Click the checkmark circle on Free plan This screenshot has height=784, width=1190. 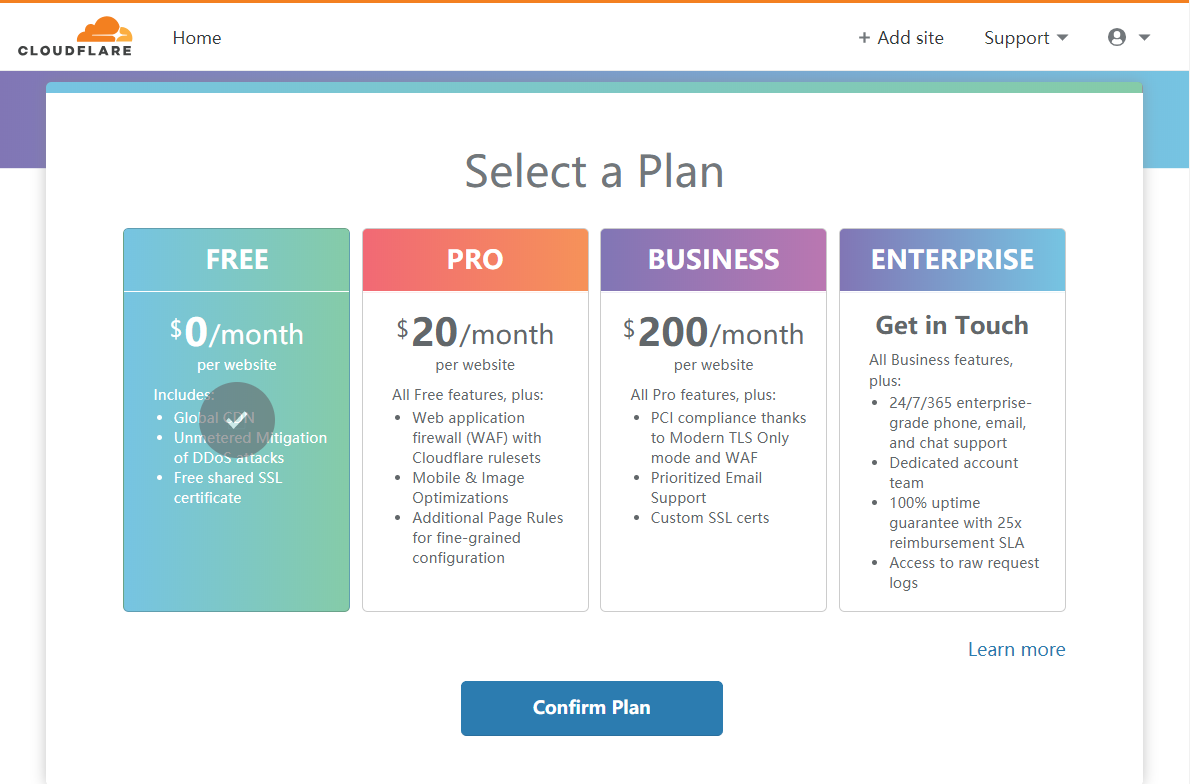(x=236, y=420)
